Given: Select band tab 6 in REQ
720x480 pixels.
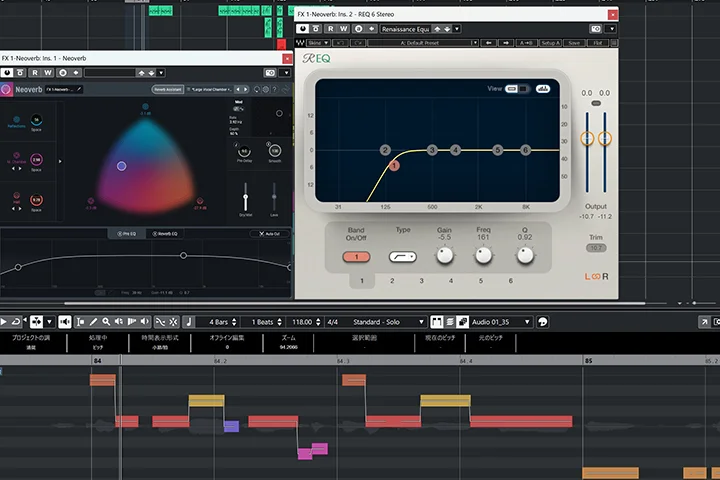Looking at the screenshot, I should point(510,281).
